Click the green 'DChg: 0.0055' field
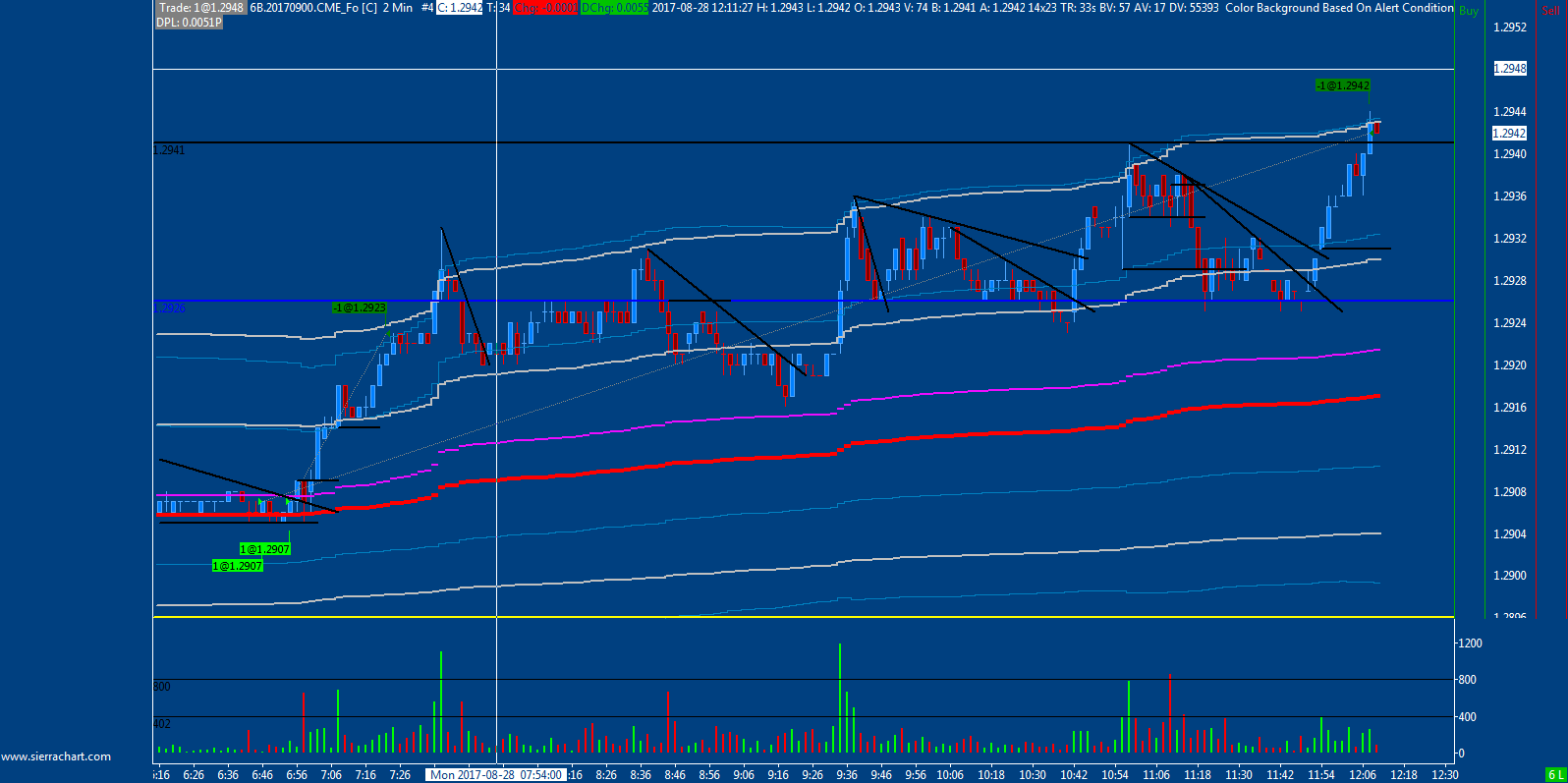This screenshot has width=1568, height=783. pyautogui.click(x=615, y=8)
